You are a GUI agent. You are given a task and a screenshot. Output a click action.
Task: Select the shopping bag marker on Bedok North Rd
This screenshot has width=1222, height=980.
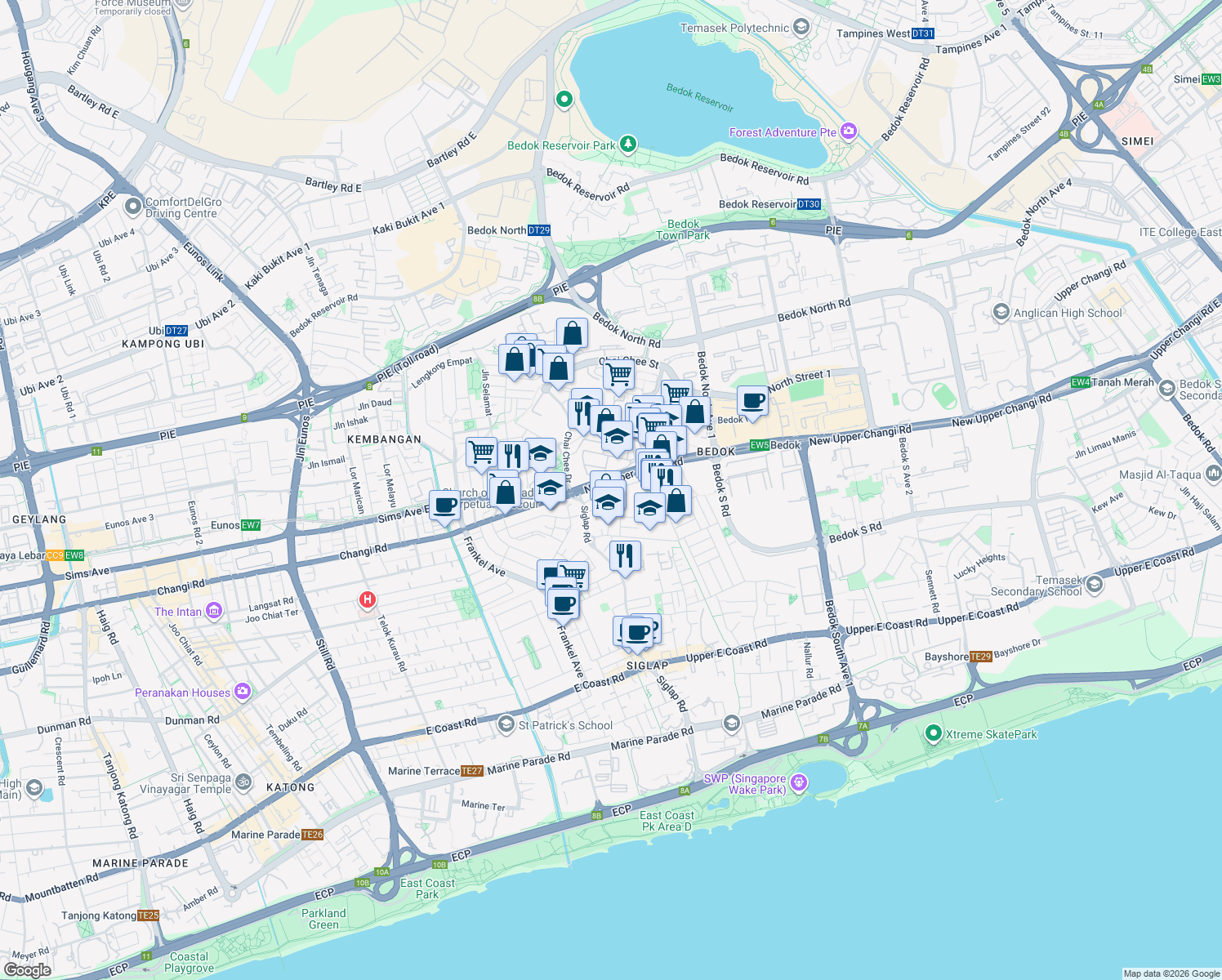pos(571,333)
